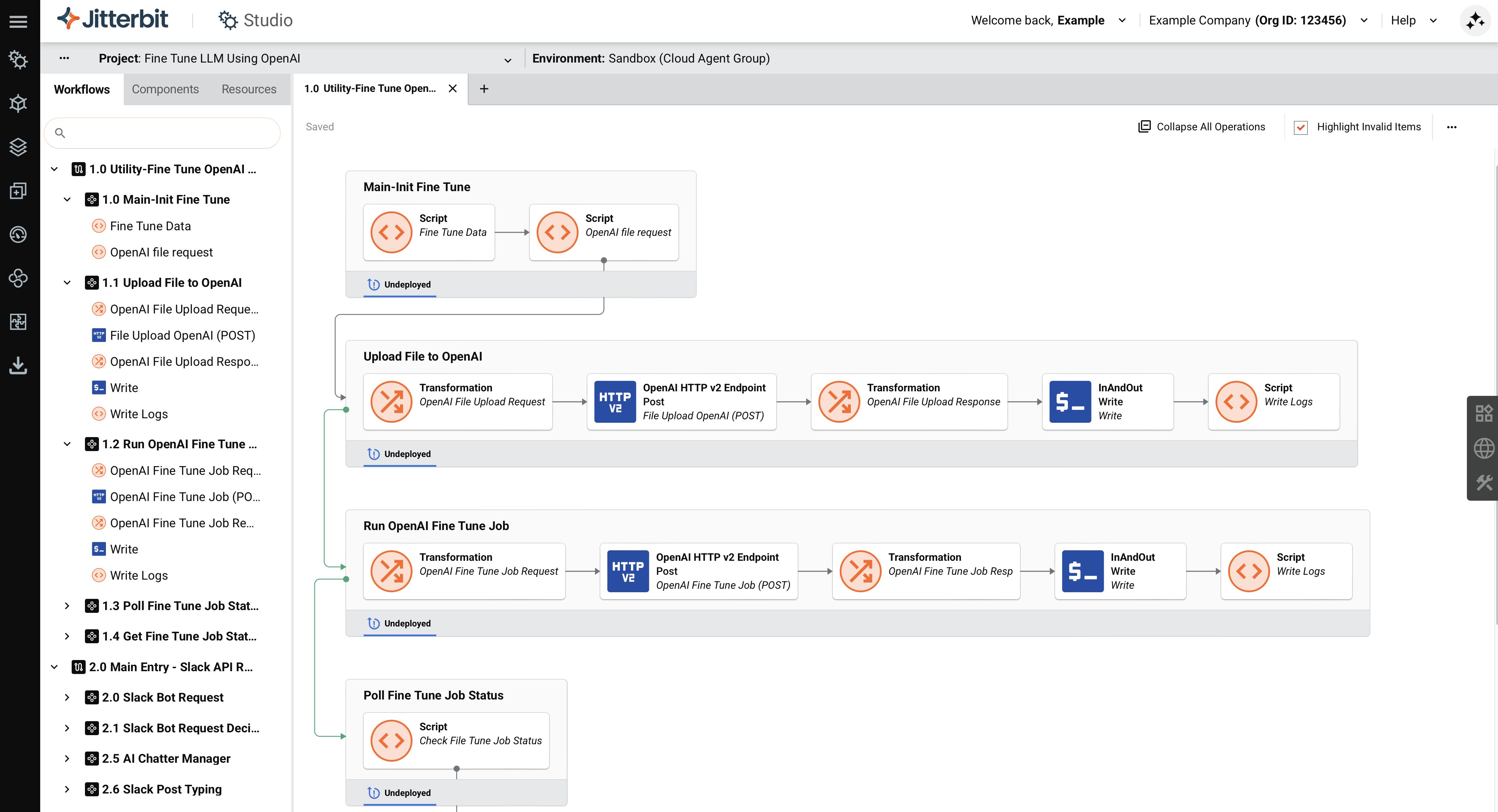Open the component palette grid icon
Screen dimensions: 1498x812
(x=1483, y=413)
